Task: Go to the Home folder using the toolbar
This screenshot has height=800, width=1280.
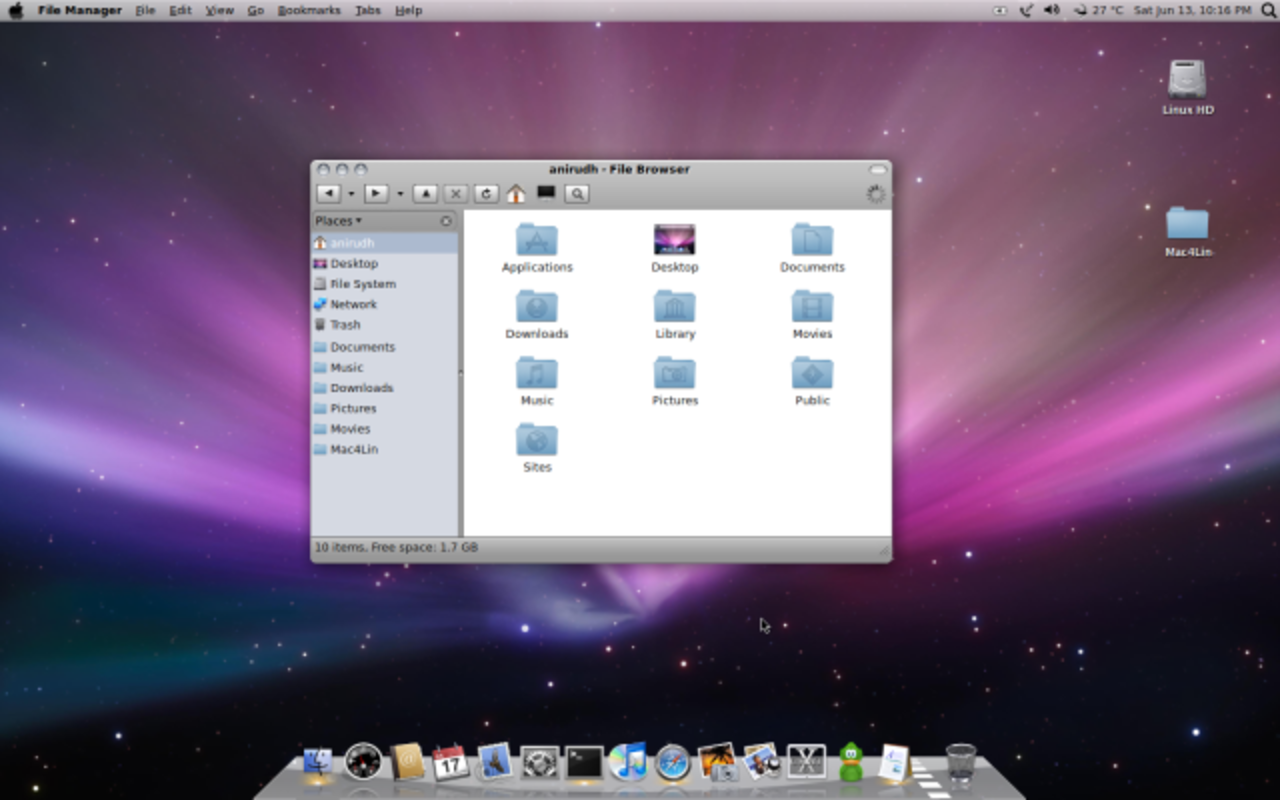Action: tap(517, 193)
